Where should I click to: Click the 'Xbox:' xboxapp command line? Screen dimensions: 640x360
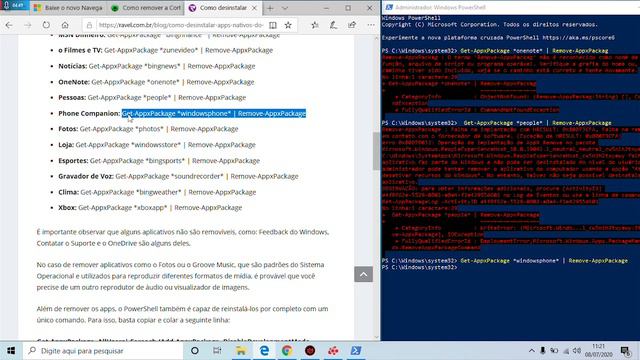click(150, 208)
